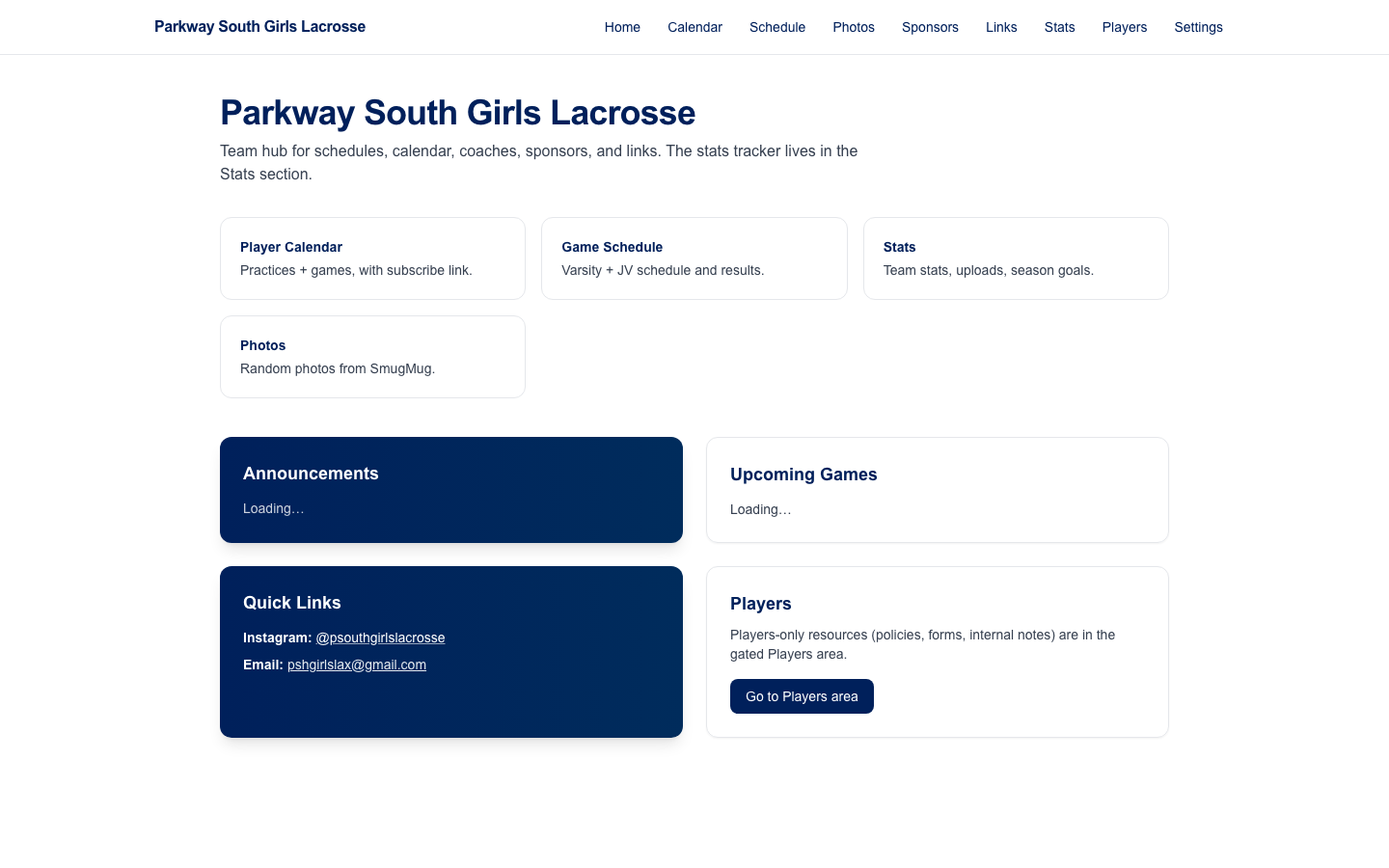
Task: Click the main page title heading
Action: click(458, 113)
